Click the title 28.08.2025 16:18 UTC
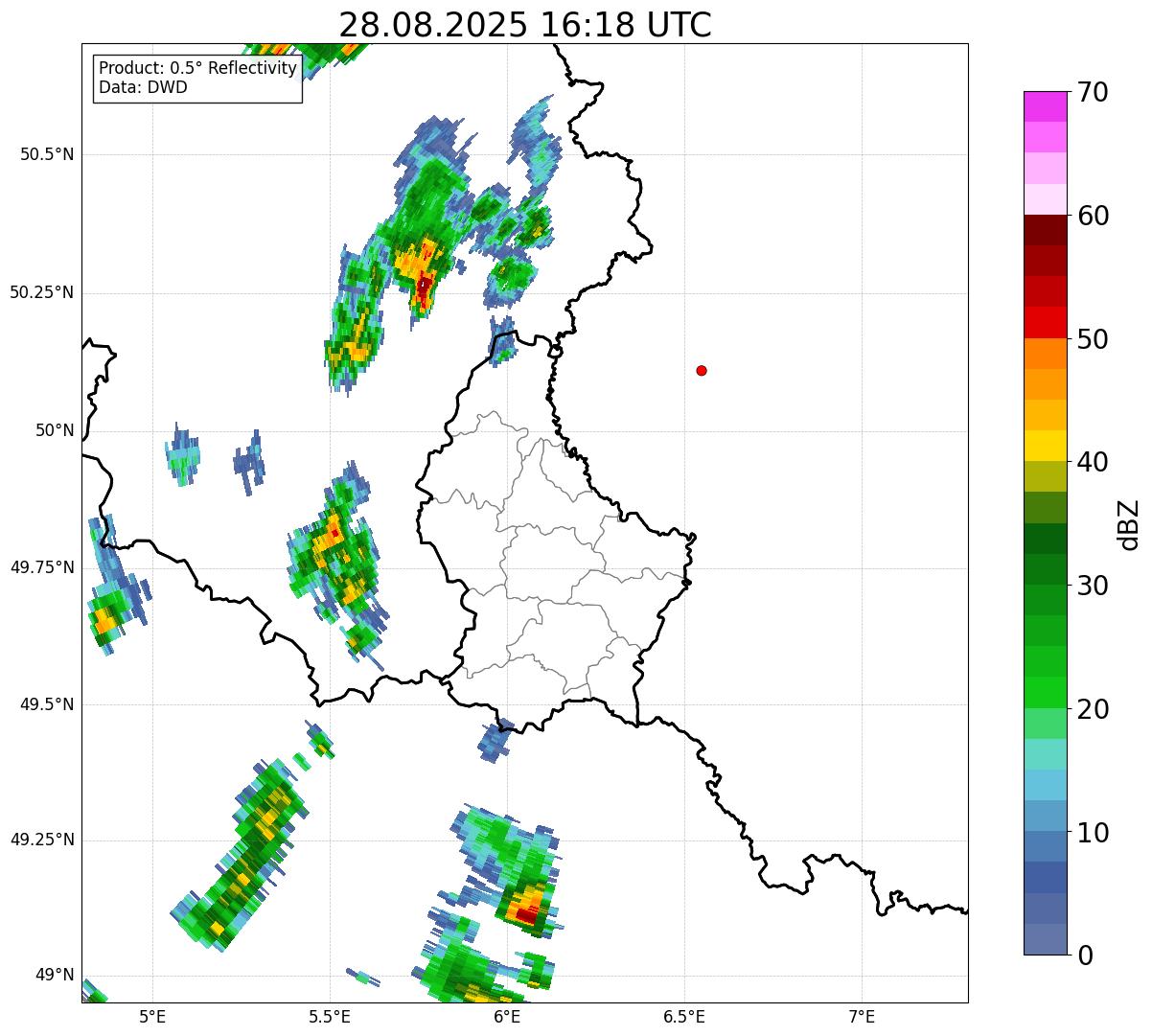This screenshot has width=1152, height=1036. [x=525, y=25]
